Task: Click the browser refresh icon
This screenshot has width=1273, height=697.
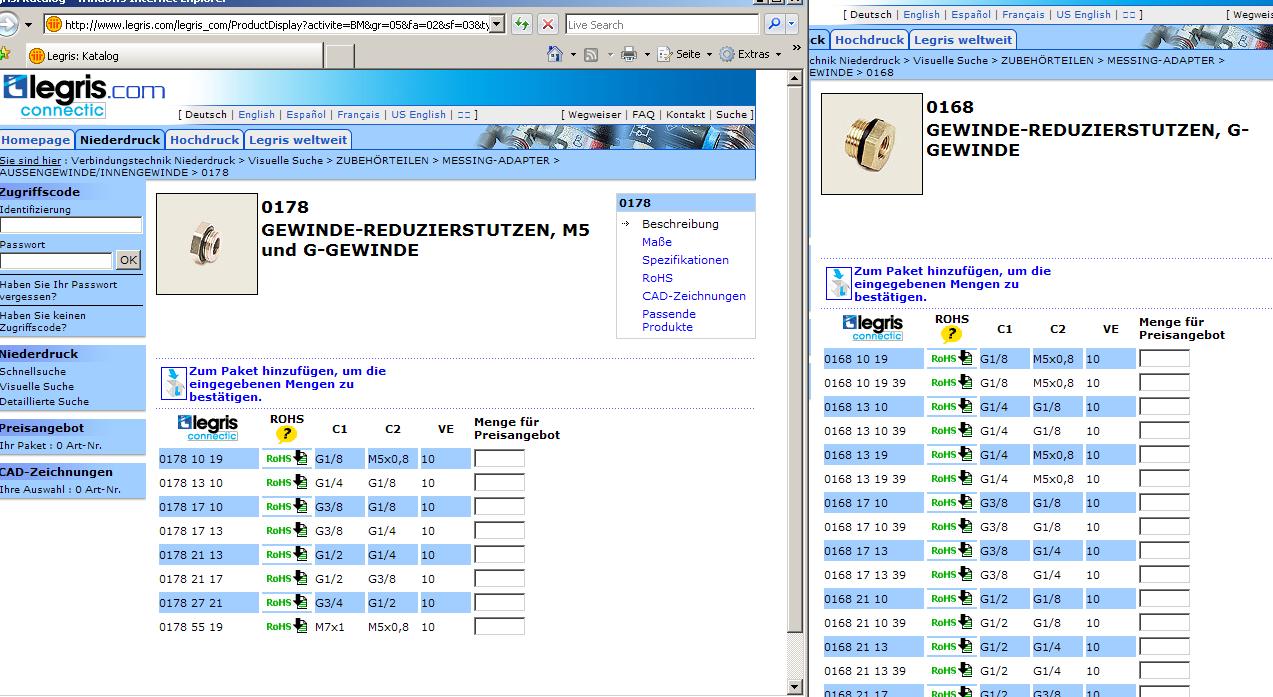Action: pos(521,24)
